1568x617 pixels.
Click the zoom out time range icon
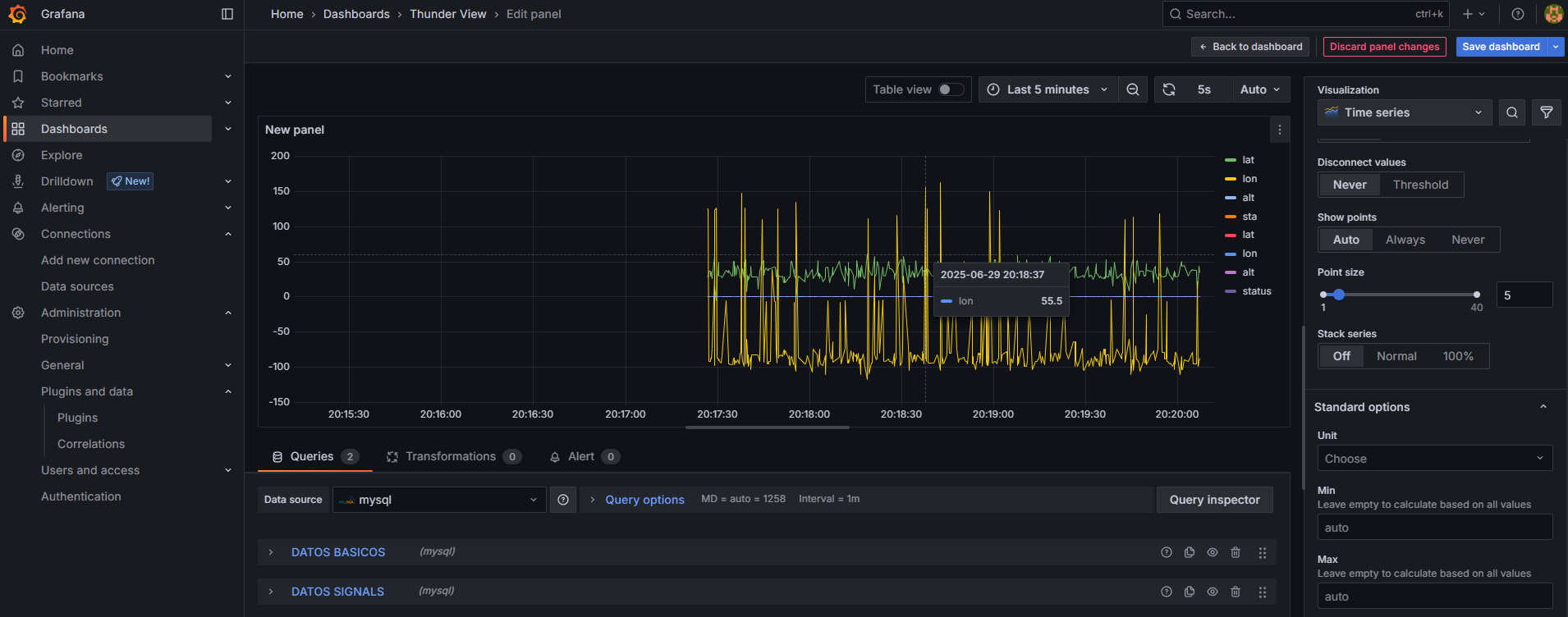pyautogui.click(x=1133, y=89)
